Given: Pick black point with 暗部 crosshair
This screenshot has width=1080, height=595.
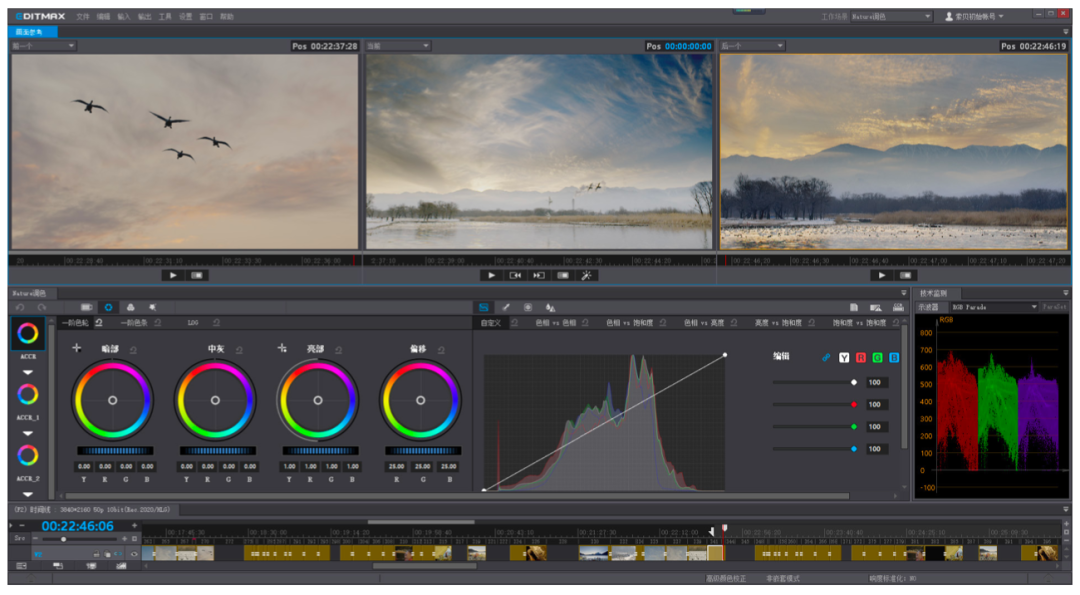Looking at the screenshot, I should [77, 348].
